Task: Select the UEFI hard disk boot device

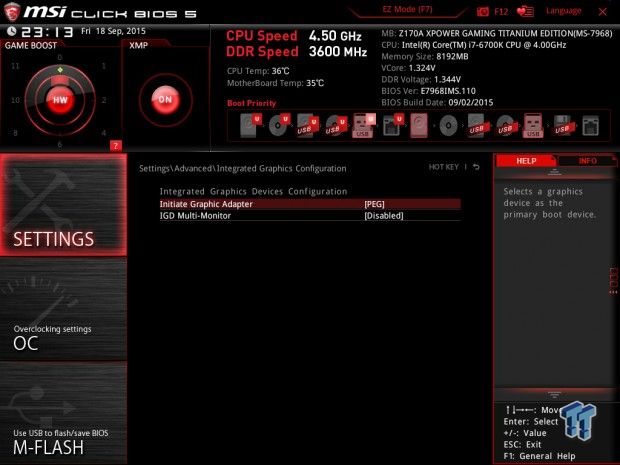Action: (x=251, y=125)
